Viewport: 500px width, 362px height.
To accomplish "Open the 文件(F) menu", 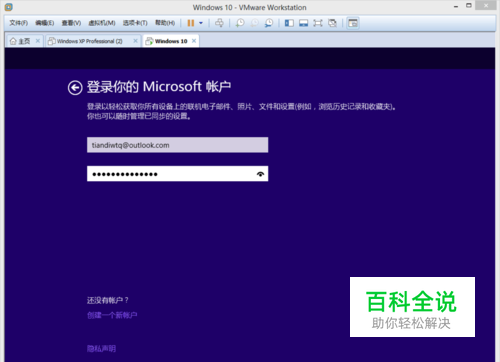I will [x=18, y=23].
